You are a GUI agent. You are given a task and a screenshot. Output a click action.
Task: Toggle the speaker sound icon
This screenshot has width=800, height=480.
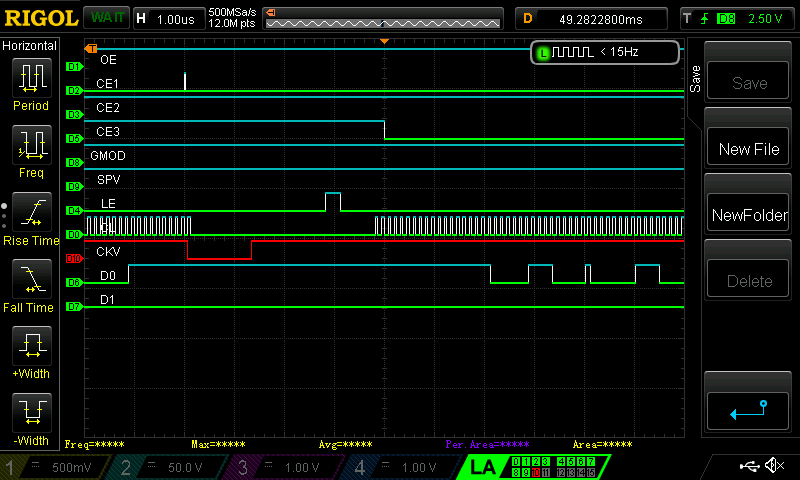(773, 466)
